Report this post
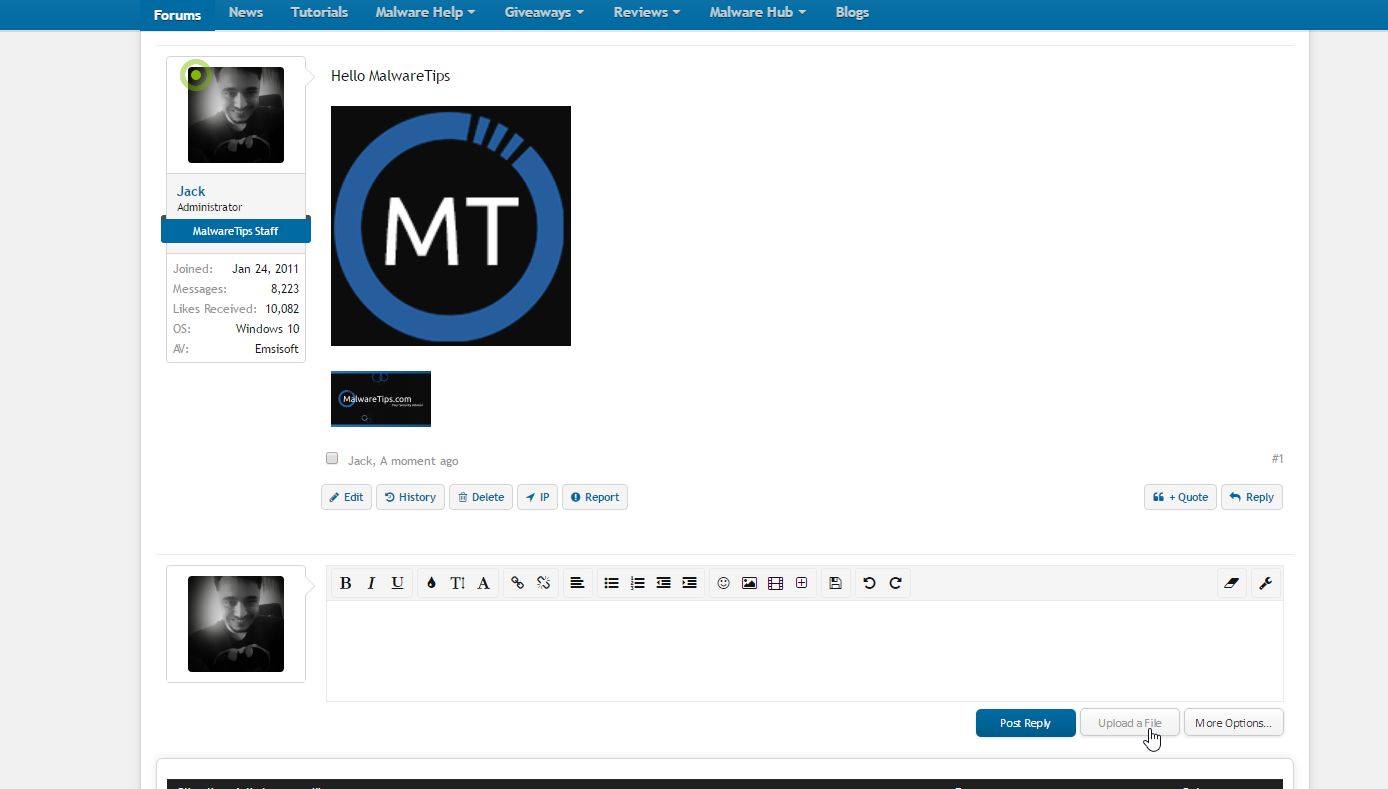1388x789 pixels. pos(595,497)
